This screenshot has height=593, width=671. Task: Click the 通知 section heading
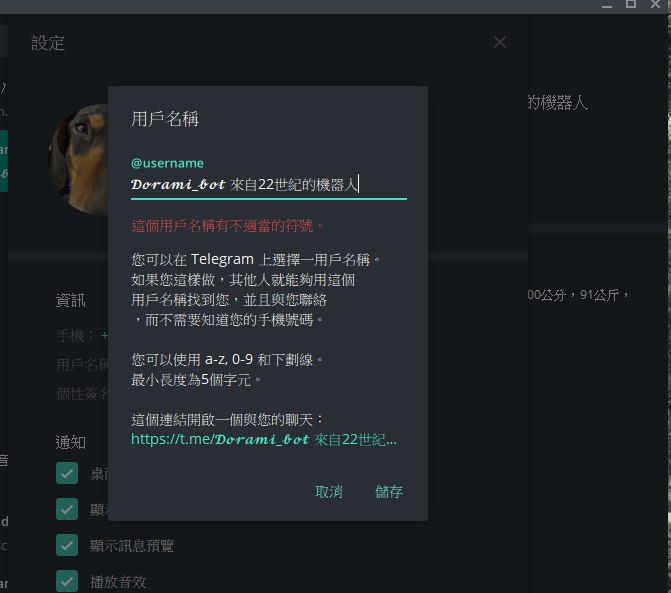pyautogui.click(x=71, y=442)
